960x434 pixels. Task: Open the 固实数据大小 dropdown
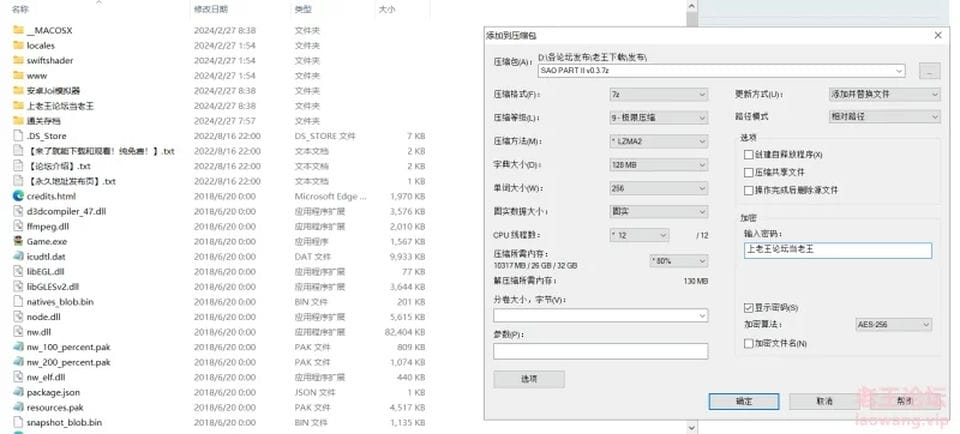pos(659,212)
